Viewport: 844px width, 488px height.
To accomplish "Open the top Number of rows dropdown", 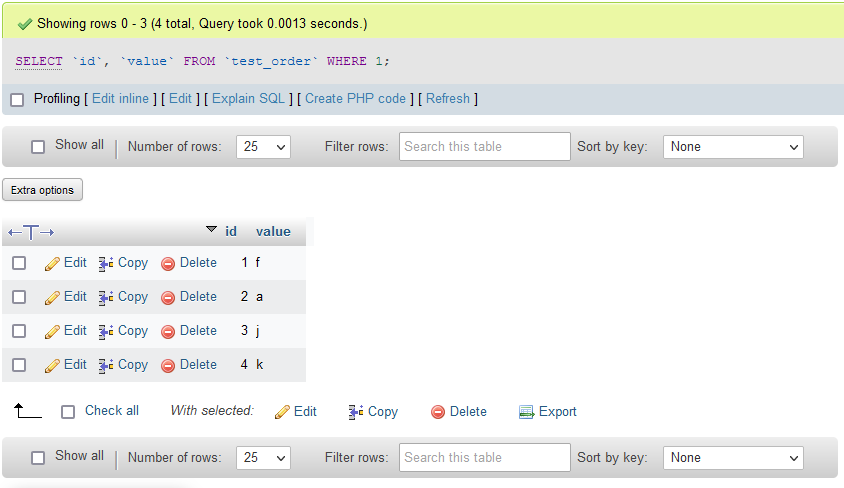I will click(x=263, y=147).
